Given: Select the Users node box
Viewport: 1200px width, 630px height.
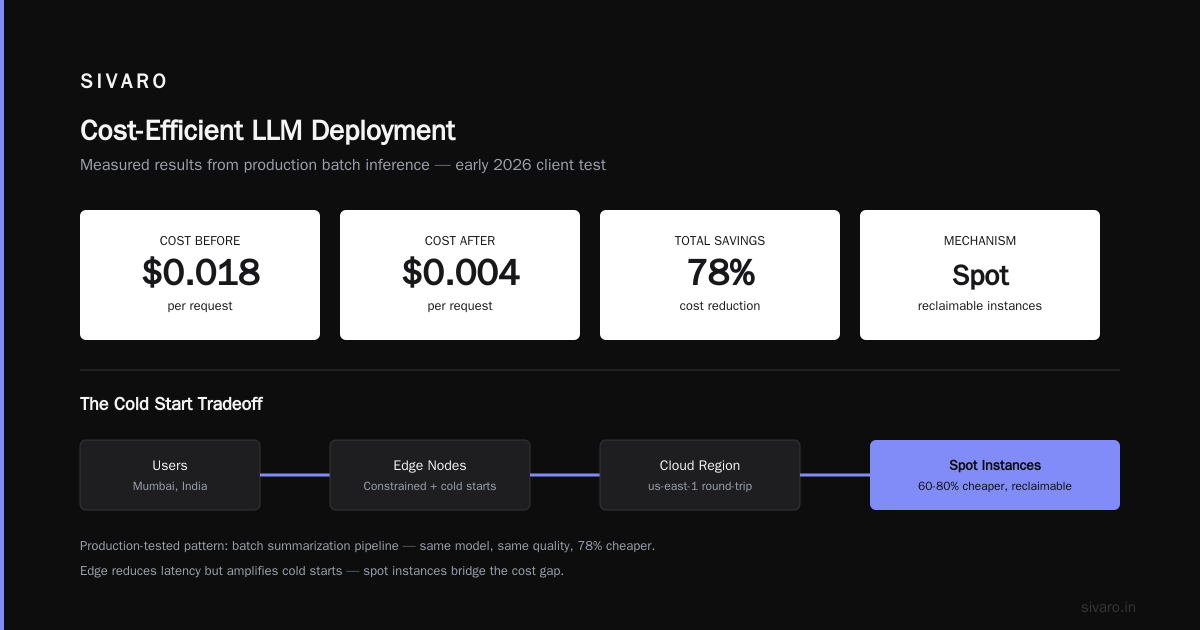Looking at the screenshot, I should [170, 475].
